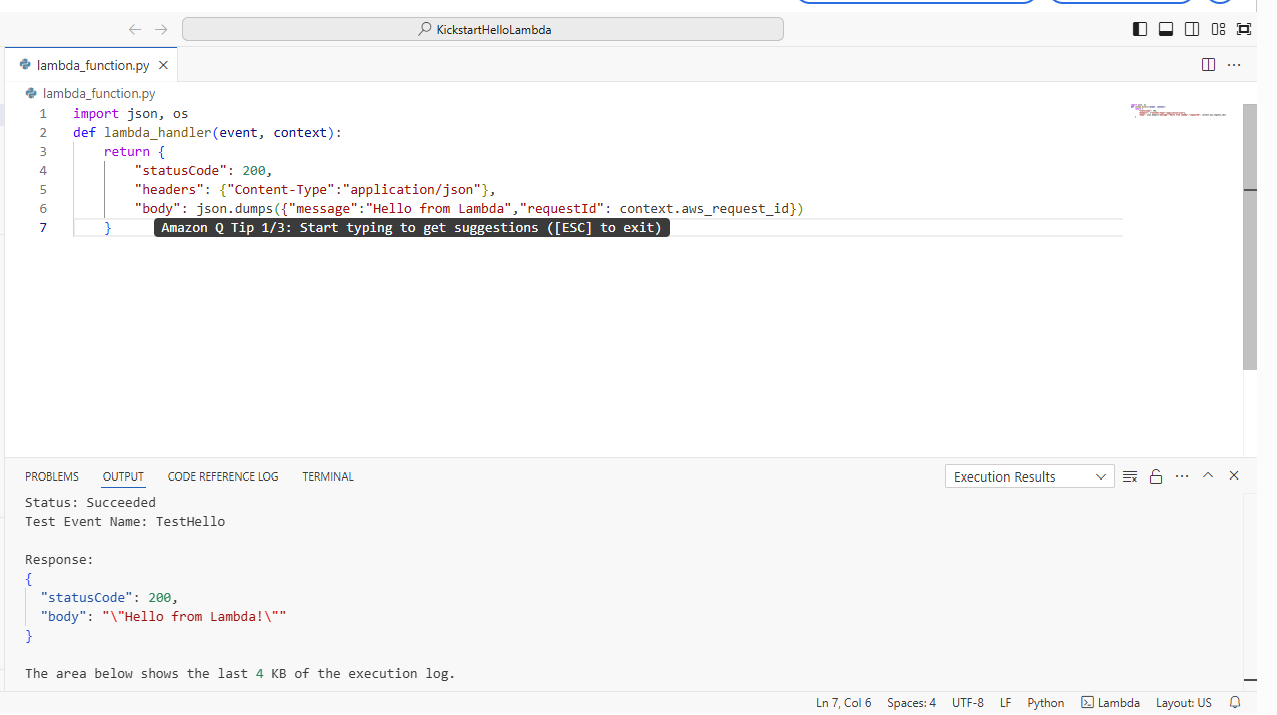Click the 'Response:' output line
The width and height of the screenshot is (1277, 715).
59,560
